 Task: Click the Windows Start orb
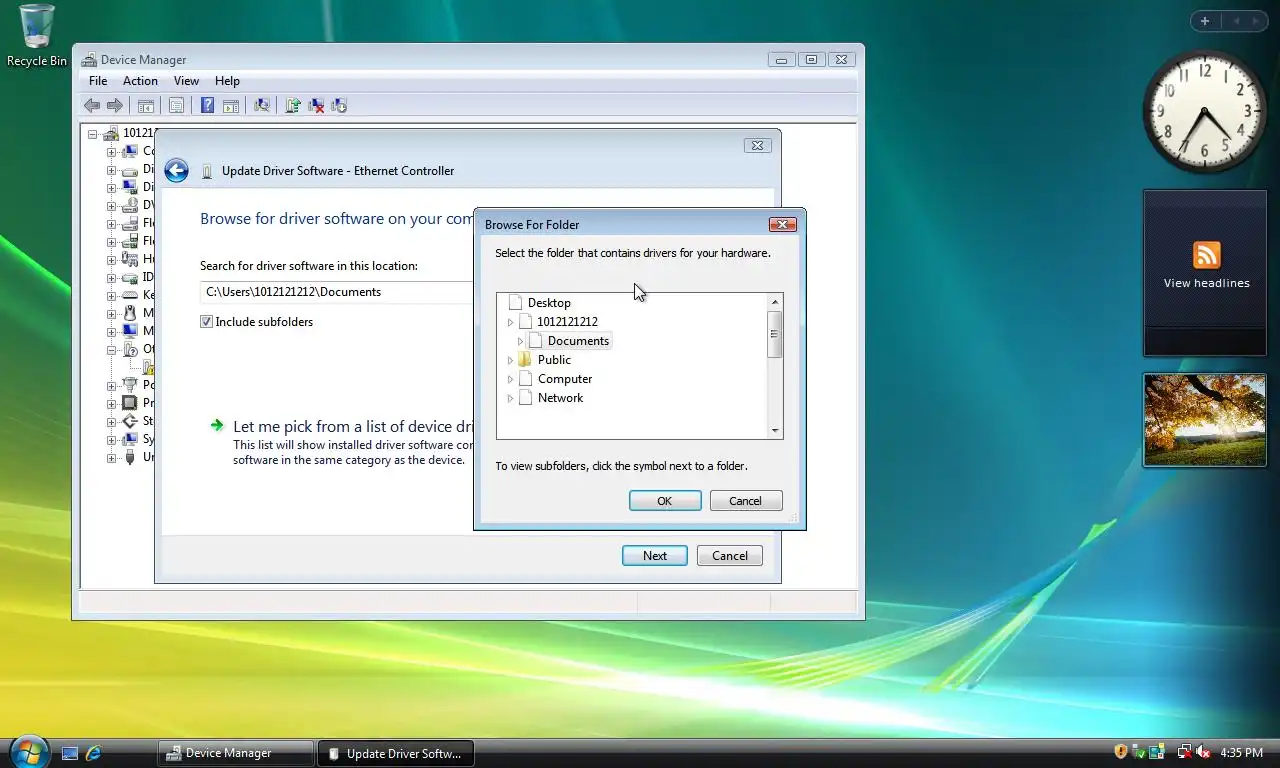pos(28,752)
